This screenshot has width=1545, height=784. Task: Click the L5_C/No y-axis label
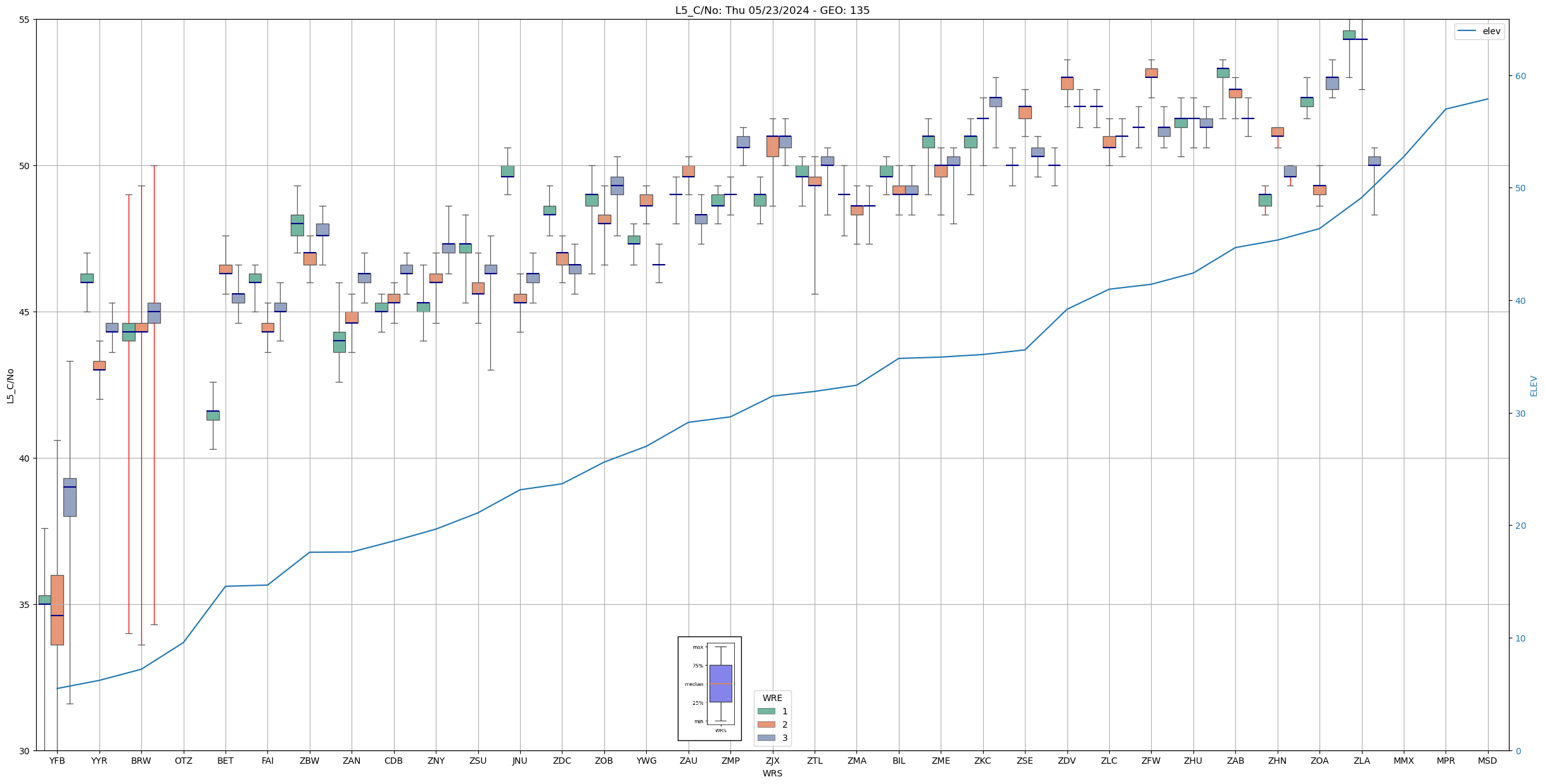(x=10, y=385)
